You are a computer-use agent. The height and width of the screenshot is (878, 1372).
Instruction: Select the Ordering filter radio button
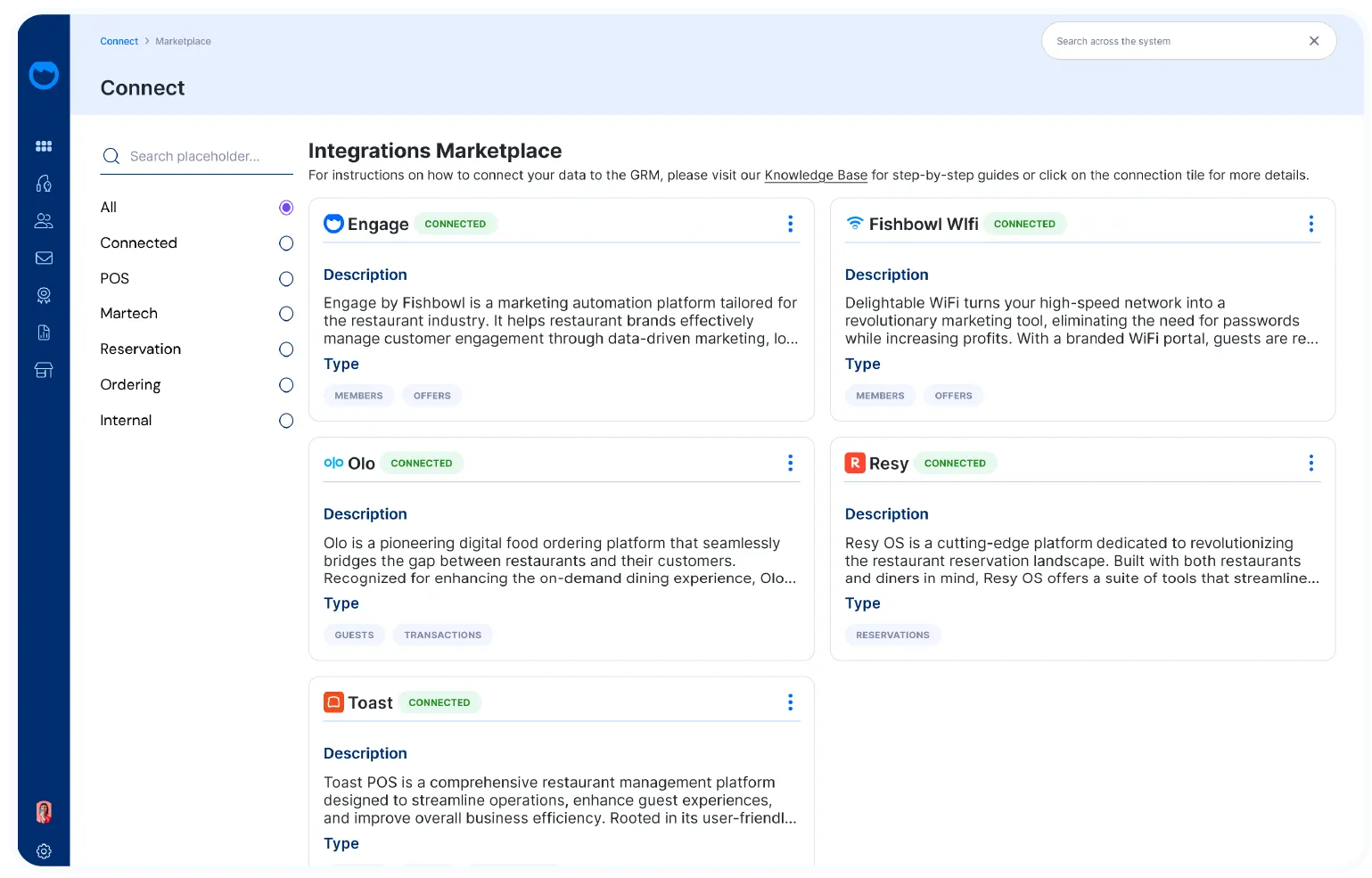tap(286, 385)
